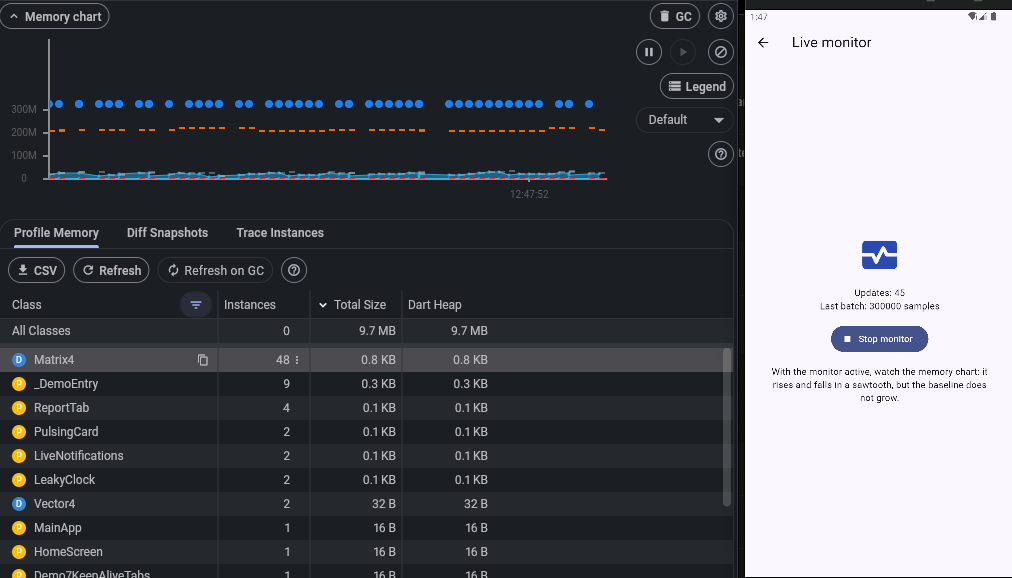Image resolution: width=1012 pixels, height=578 pixels.
Task: Click the D icon beside Vector4
Action: (19, 504)
